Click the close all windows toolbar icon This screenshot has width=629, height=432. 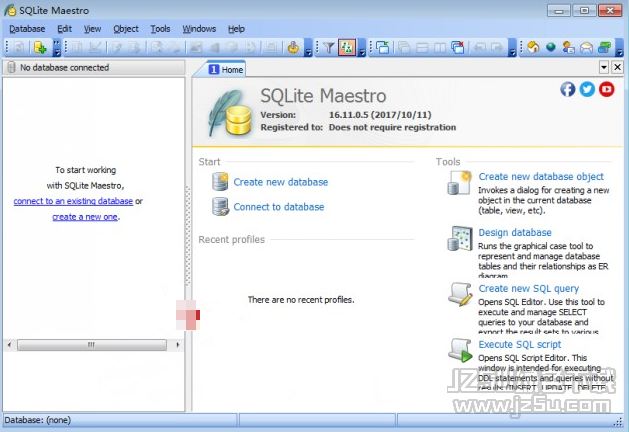click(x=458, y=48)
